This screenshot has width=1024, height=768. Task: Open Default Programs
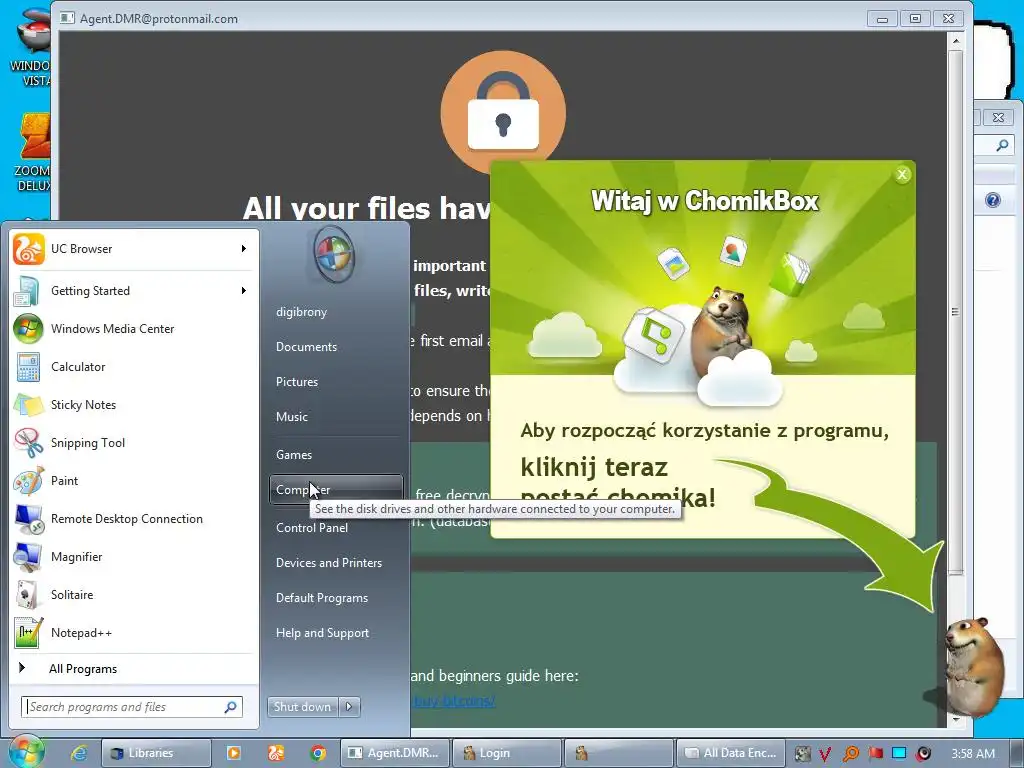click(321, 598)
